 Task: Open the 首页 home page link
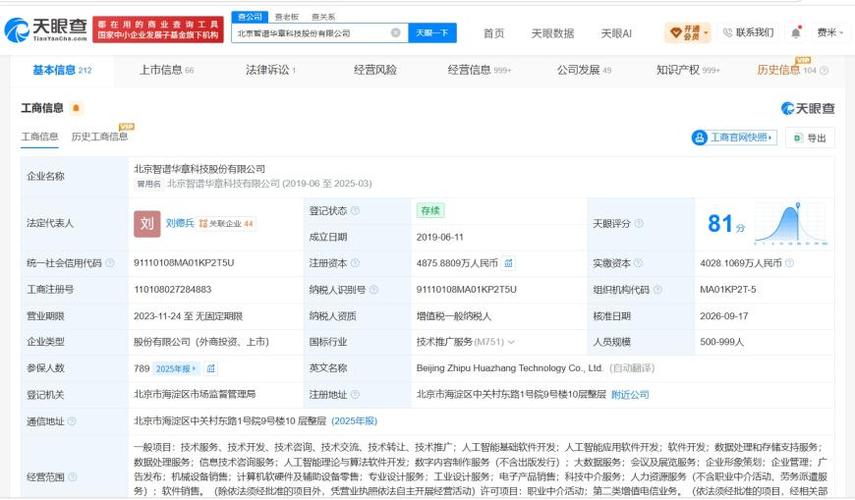pos(493,33)
